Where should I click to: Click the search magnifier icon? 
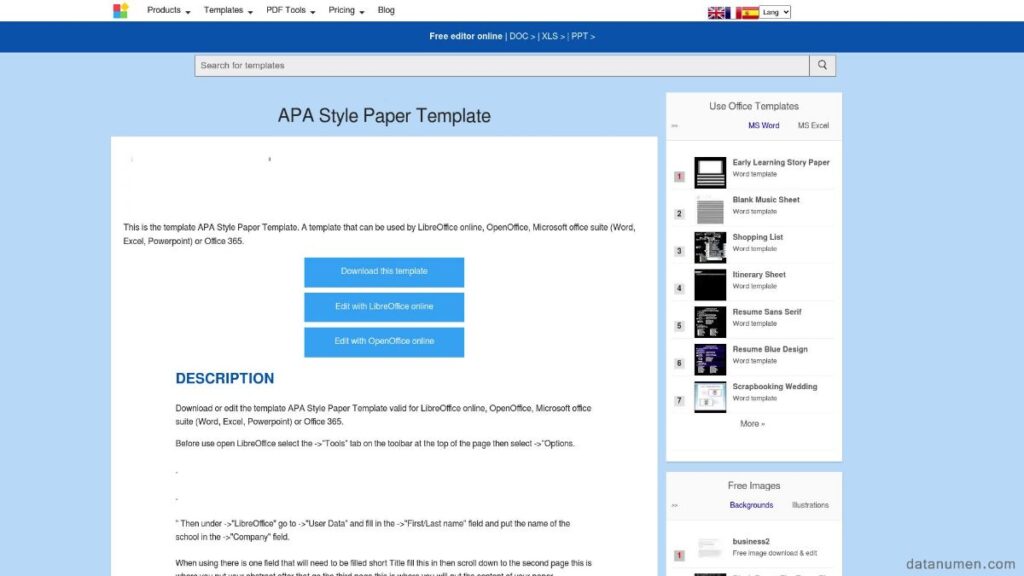pyautogui.click(x=822, y=64)
